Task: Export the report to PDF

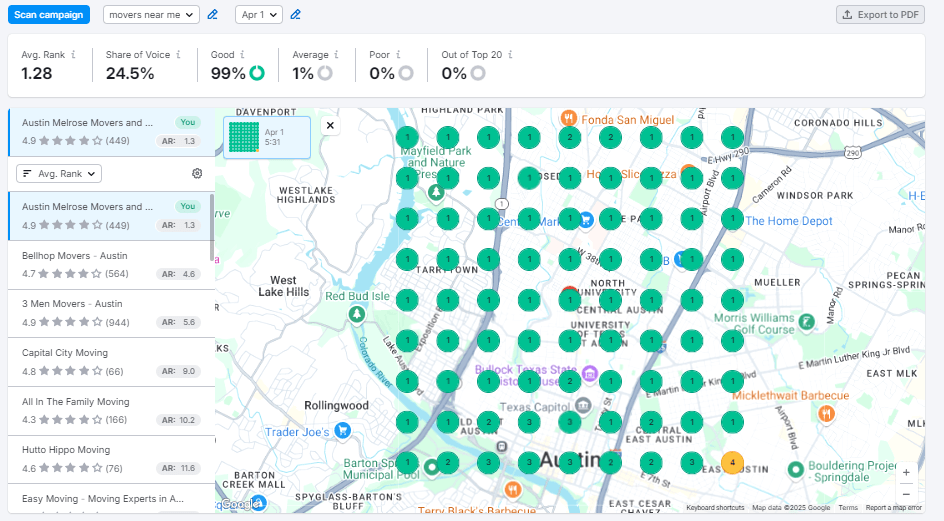Action: coord(880,14)
